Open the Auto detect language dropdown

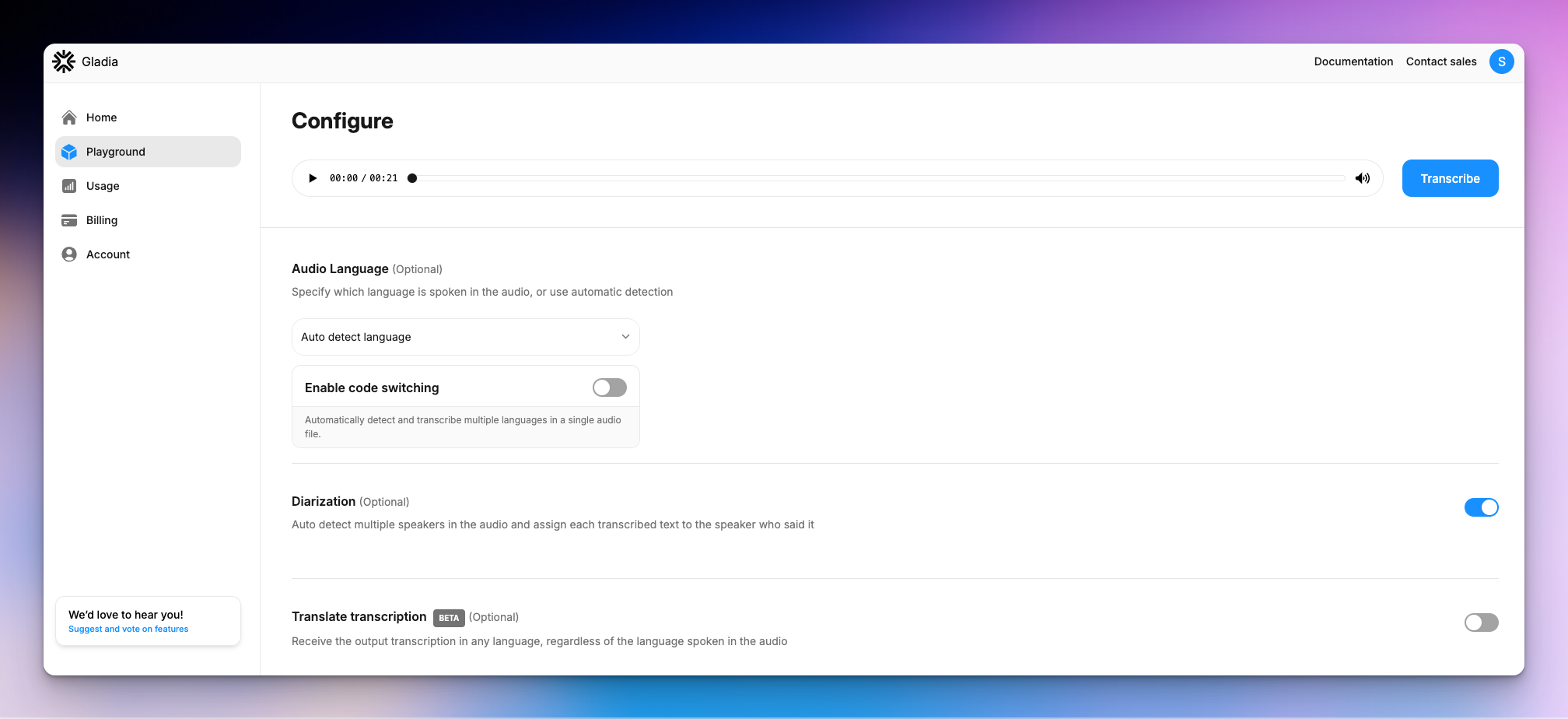[466, 337]
